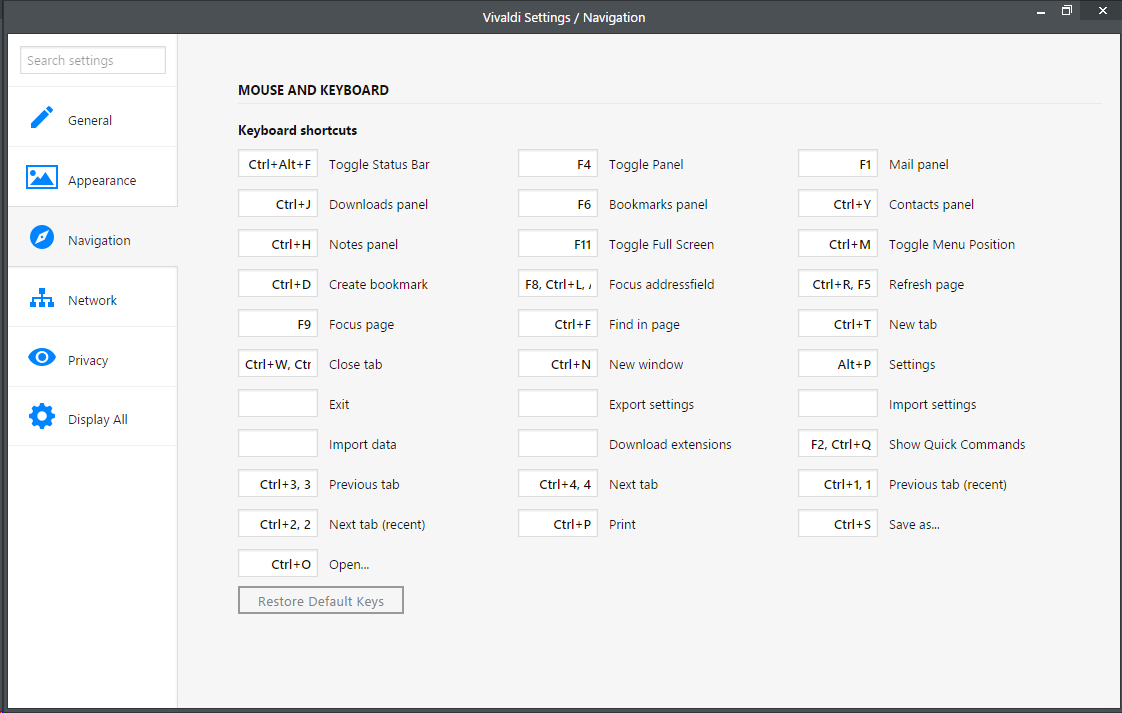
Task: Edit the Close tab shortcut field
Action: point(278,364)
